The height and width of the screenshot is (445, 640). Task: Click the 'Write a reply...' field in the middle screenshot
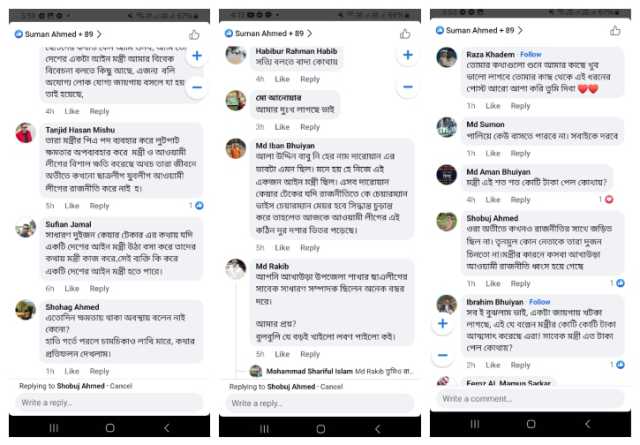click(x=320, y=403)
